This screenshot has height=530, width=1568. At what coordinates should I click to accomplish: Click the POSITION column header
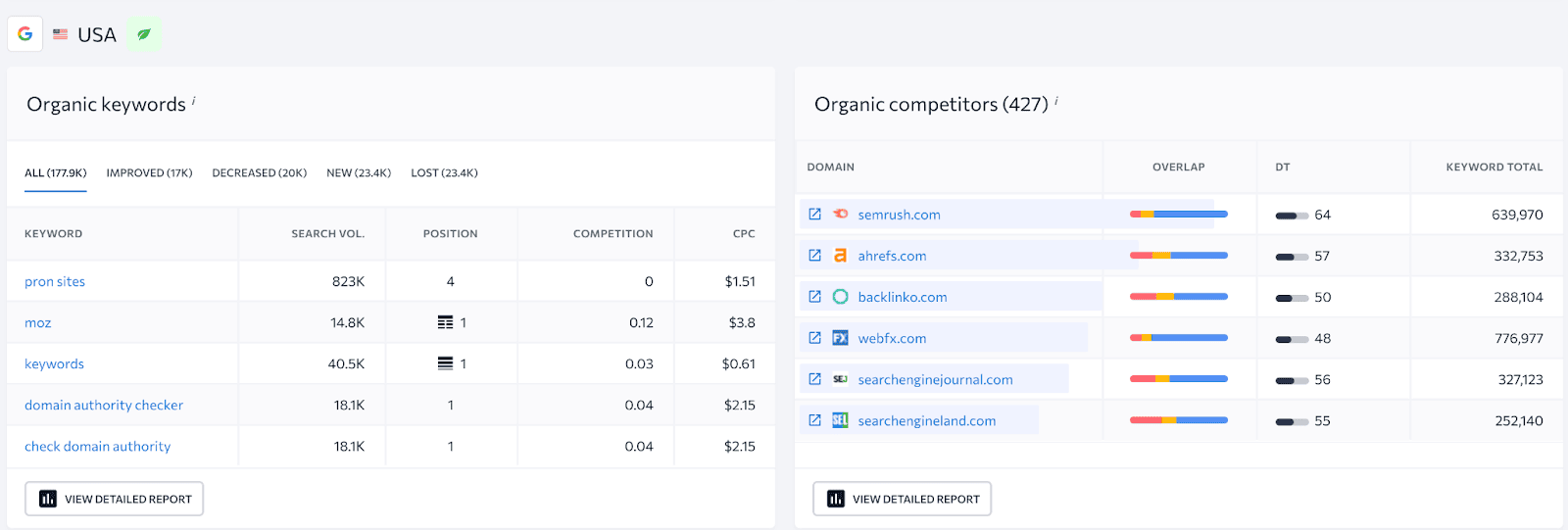[x=450, y=233]
